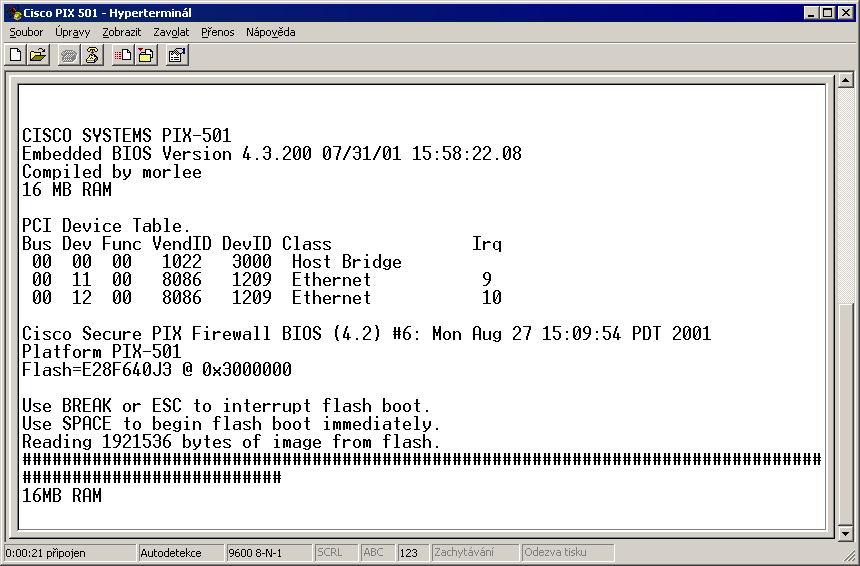Click the vertical scrollbar up arrow
This screenshot has width=860, height=566.
point(845,81)
